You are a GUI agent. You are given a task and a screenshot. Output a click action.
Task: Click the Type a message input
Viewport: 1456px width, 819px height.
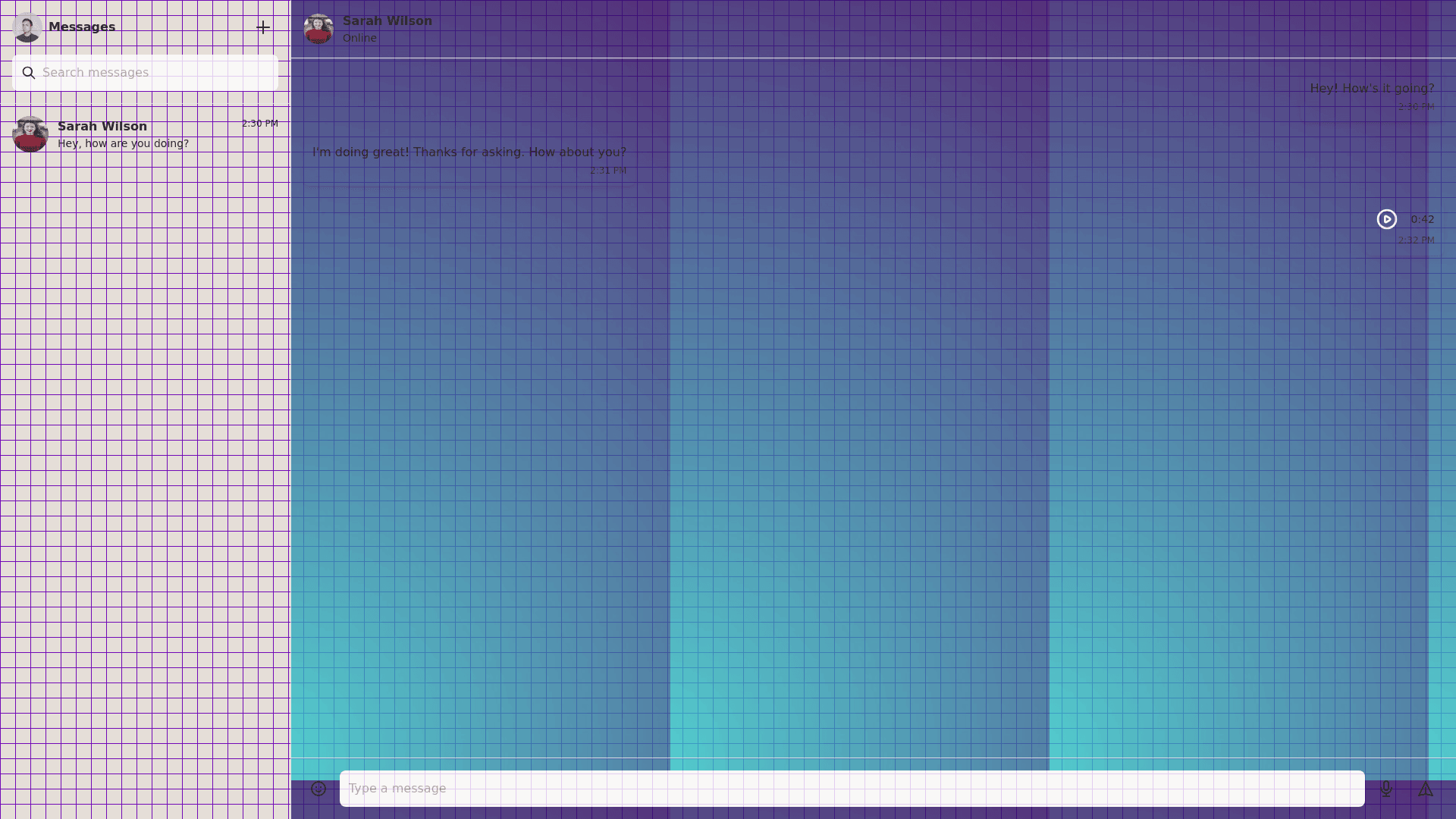click(x=851, y=789)
